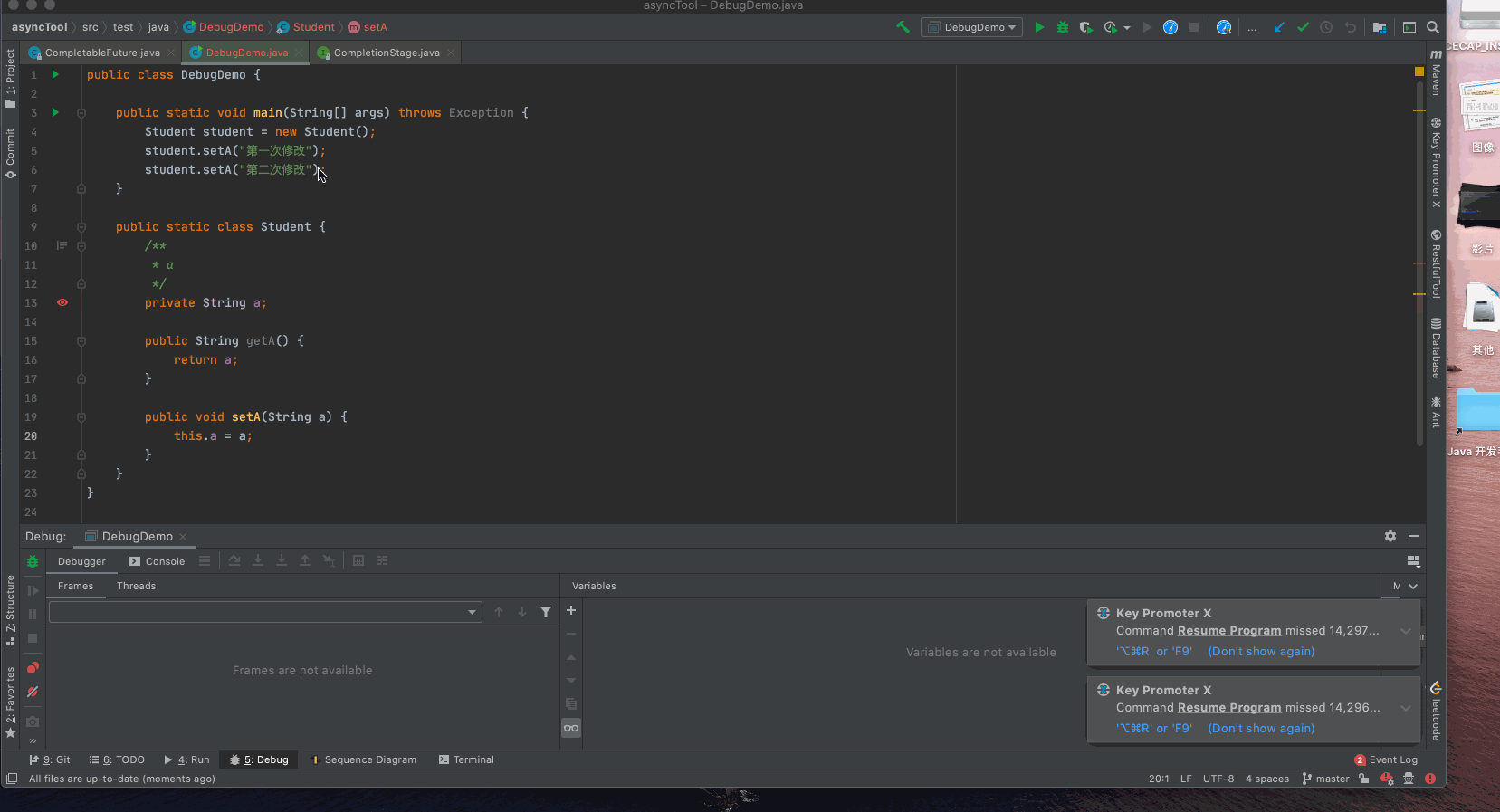Switch to the Threads tab
This screenshot has height=812, width=1500.
coord(136,586)
